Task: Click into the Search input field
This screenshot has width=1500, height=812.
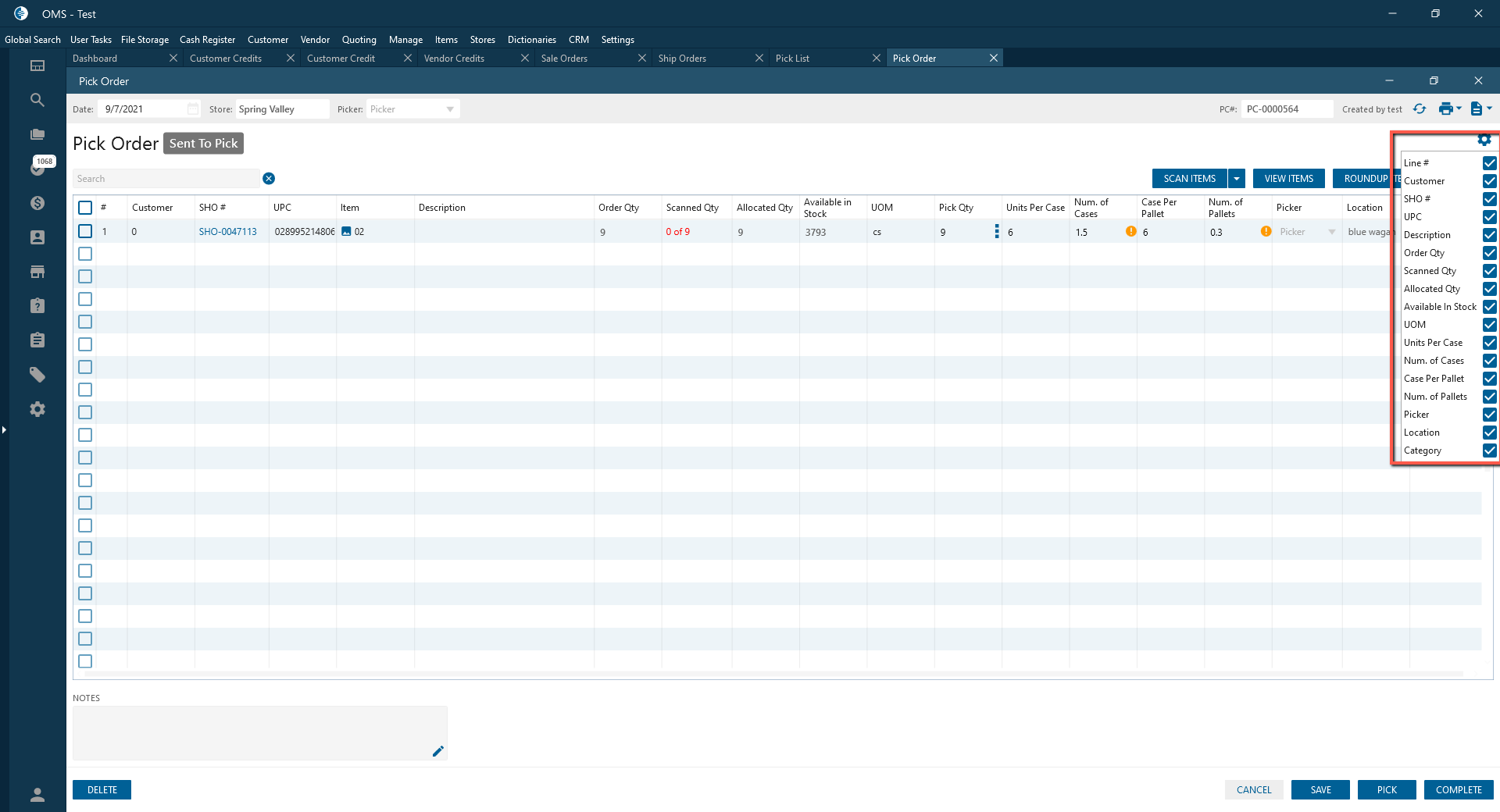Action: pos(166,179)
